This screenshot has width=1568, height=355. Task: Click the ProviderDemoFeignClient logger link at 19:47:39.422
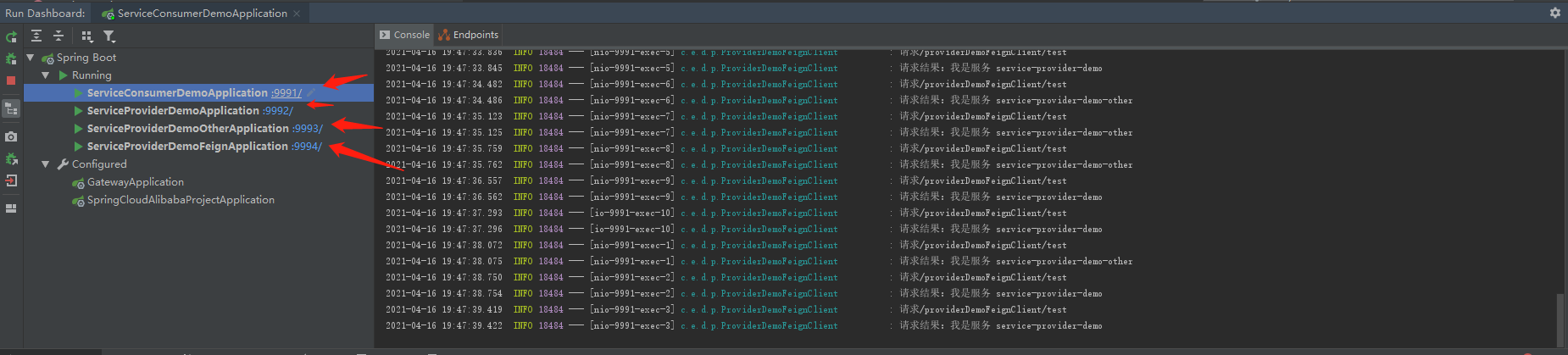point(759,326)
